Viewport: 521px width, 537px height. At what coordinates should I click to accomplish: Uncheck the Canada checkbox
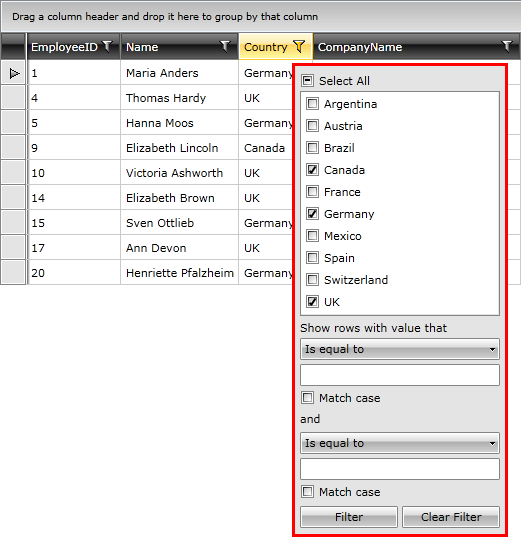[312, 170]
